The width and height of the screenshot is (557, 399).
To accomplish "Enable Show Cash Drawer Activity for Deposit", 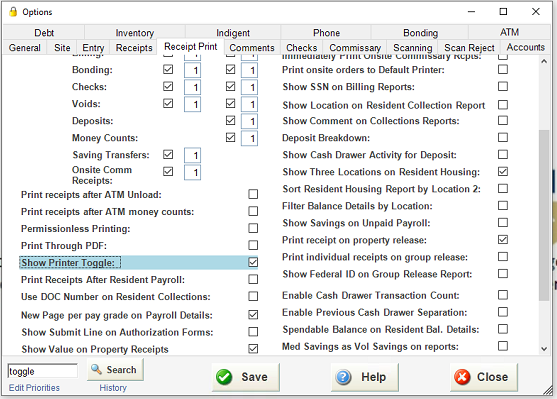I will (503, 154).
